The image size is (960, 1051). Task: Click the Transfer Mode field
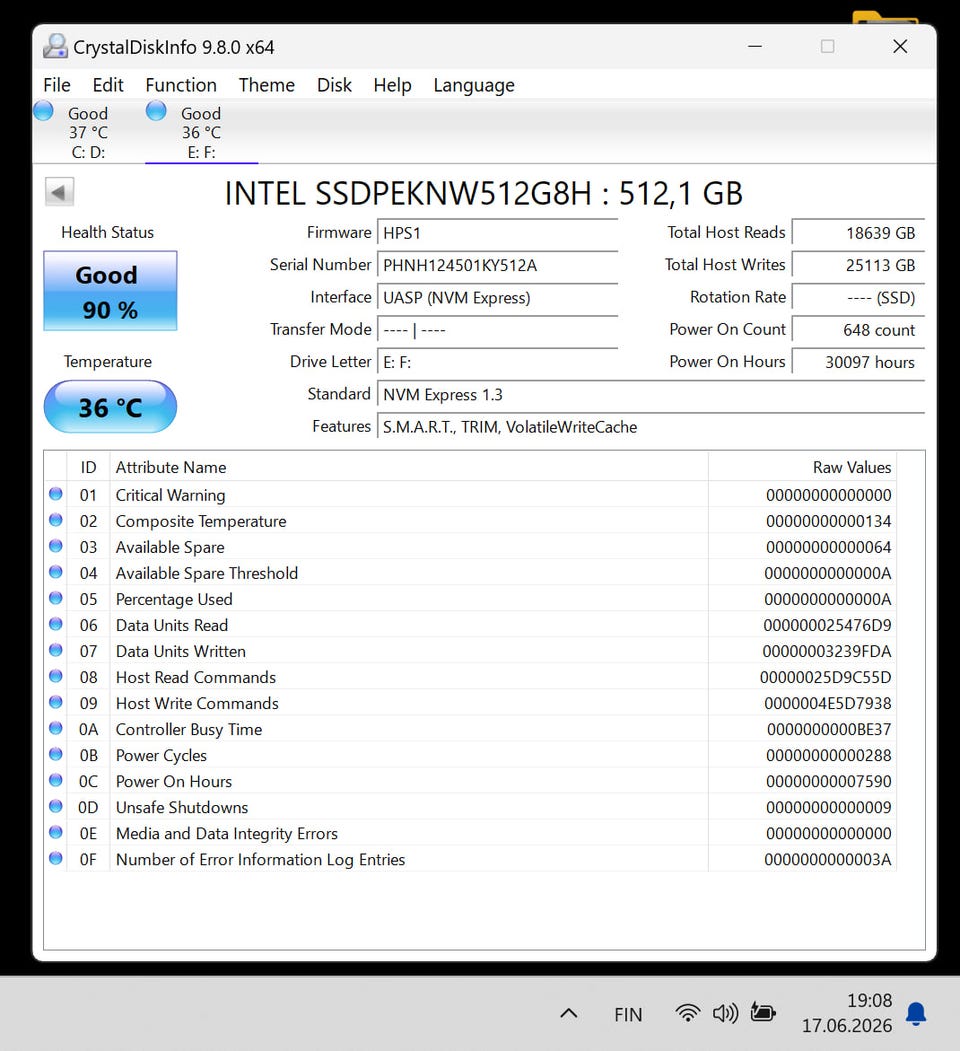(497, 330)
